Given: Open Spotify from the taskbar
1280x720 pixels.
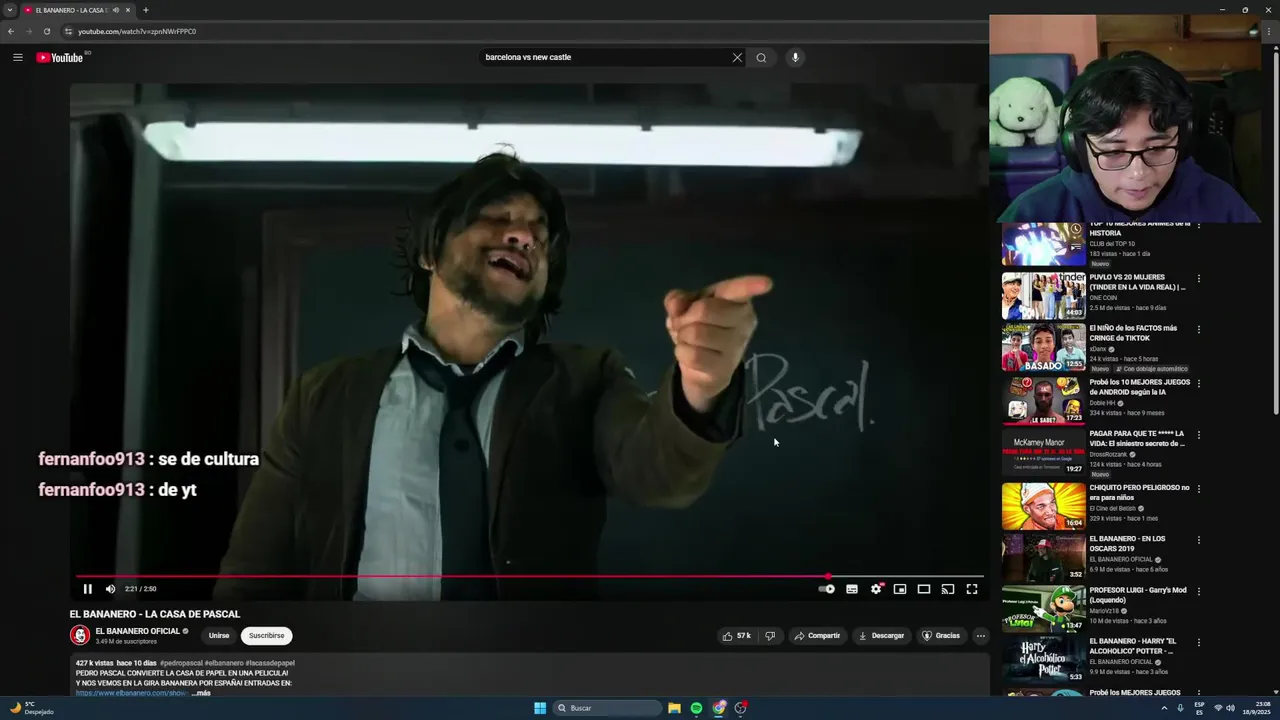Looking at the screenshot, I should tap(696, 708).
